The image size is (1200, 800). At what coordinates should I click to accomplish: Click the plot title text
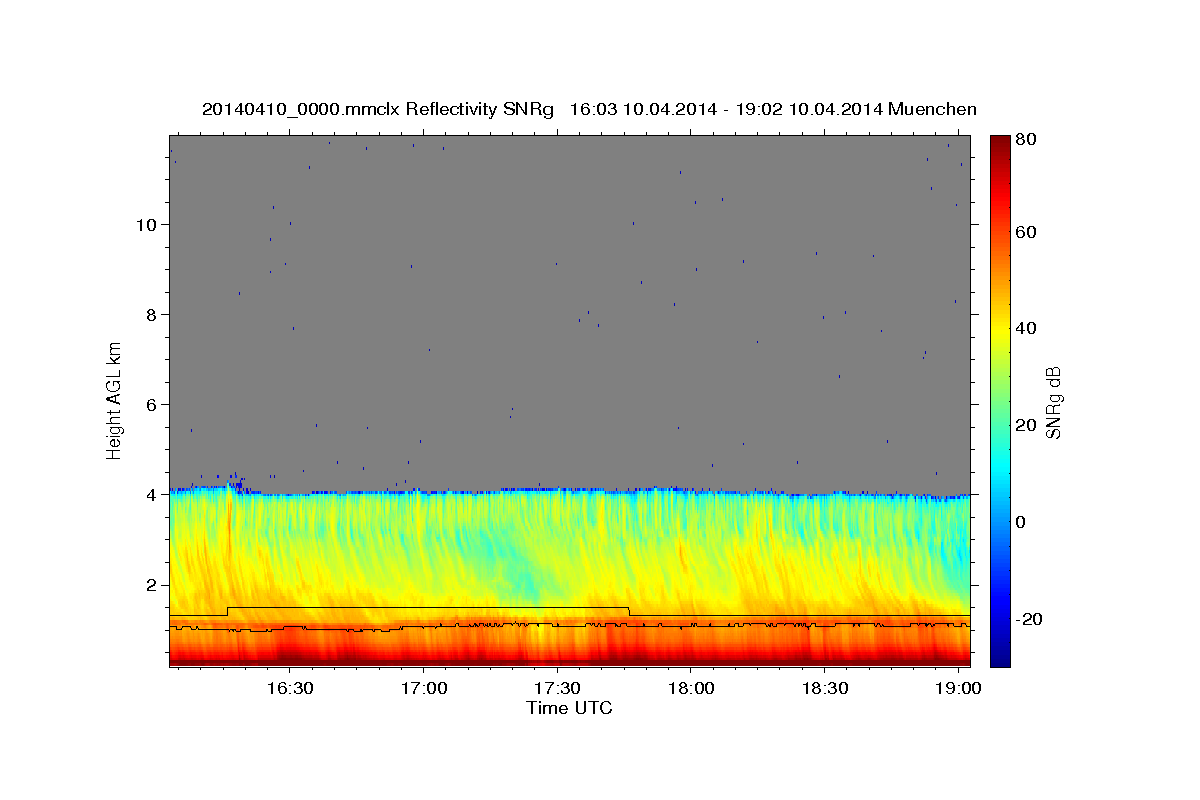[589, 109]
